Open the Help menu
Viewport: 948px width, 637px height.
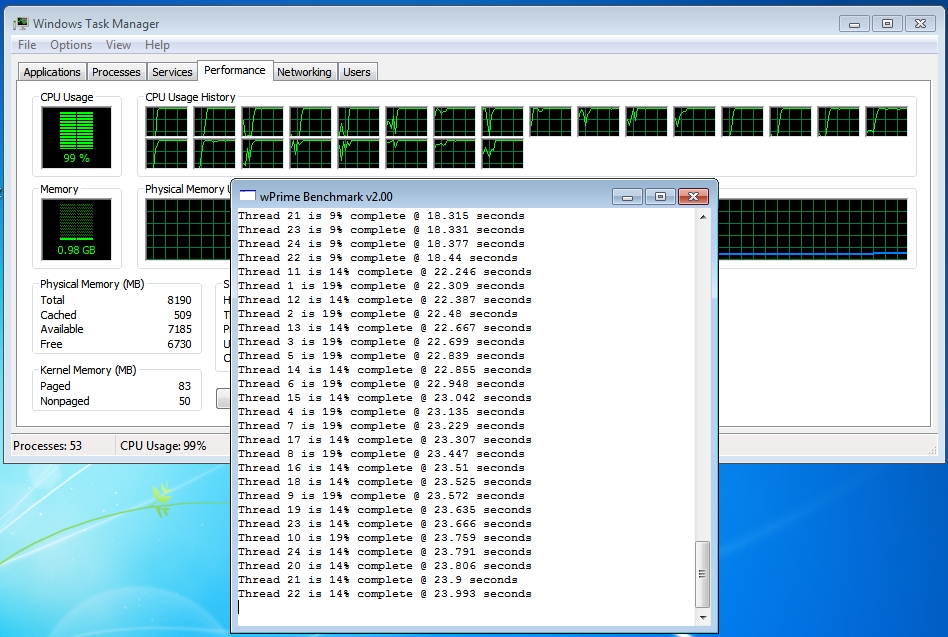[157, 45]
